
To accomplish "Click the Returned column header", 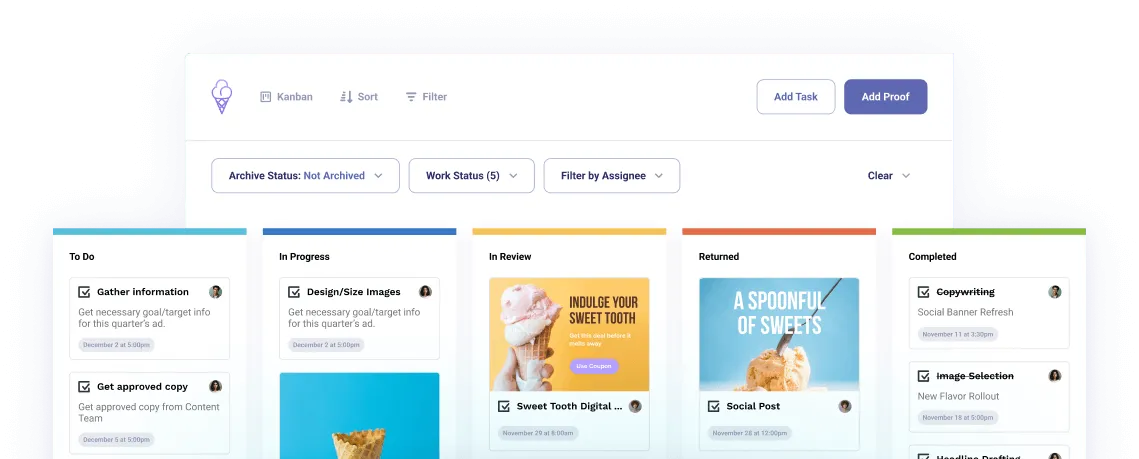I will pos(719,256).
